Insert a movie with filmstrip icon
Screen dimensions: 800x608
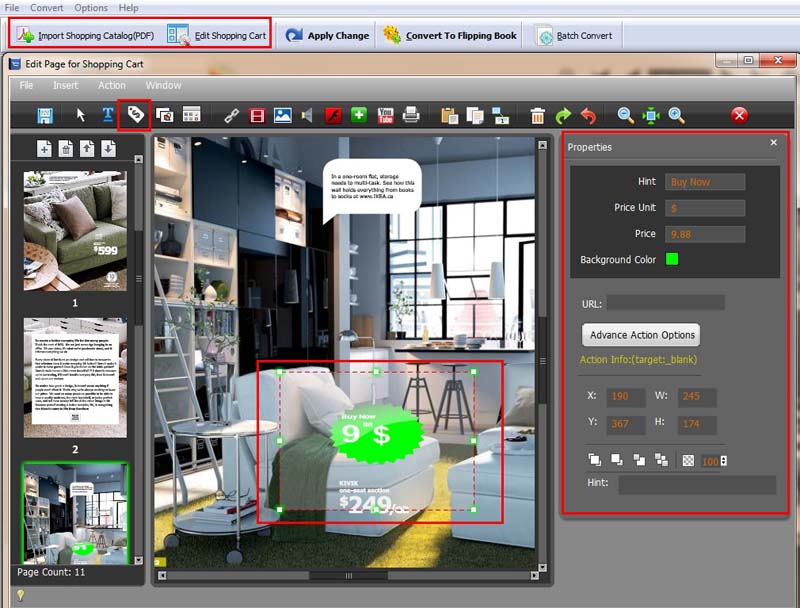click(x=257, y=116)
